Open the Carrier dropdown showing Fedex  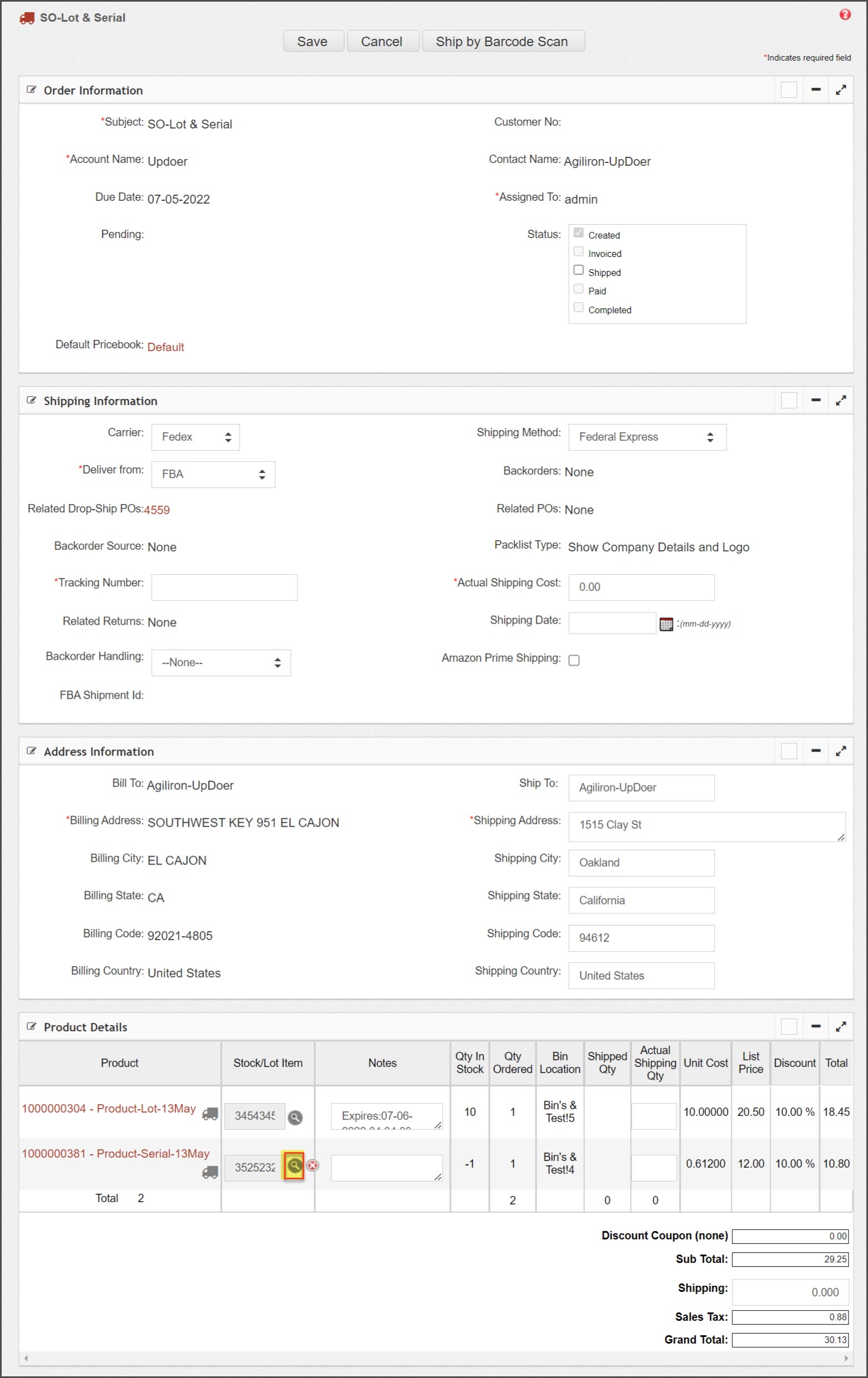click(x=196, y=437)
